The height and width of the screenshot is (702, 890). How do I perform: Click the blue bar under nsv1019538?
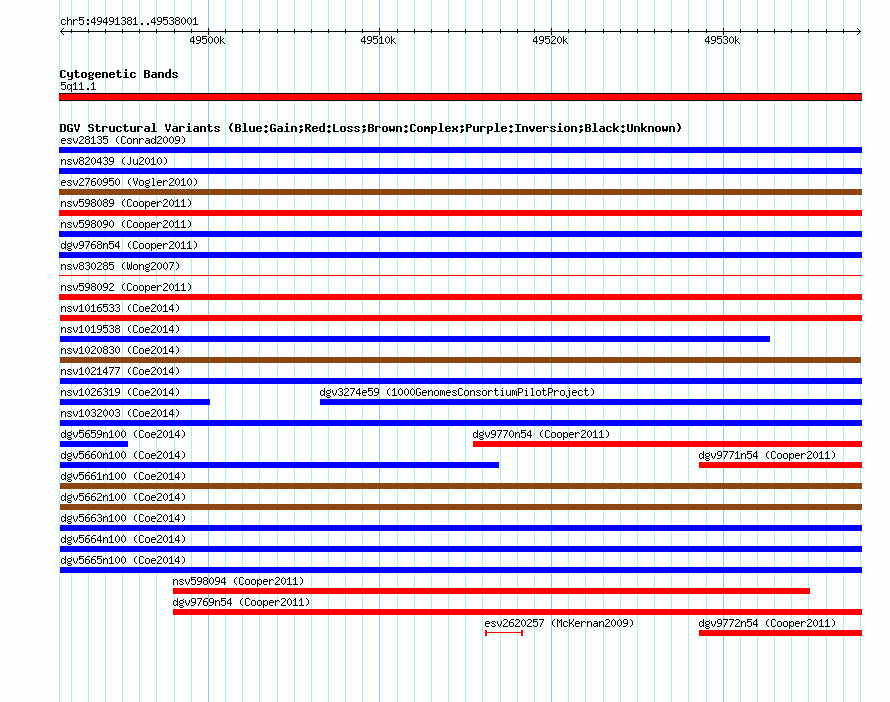414,339
